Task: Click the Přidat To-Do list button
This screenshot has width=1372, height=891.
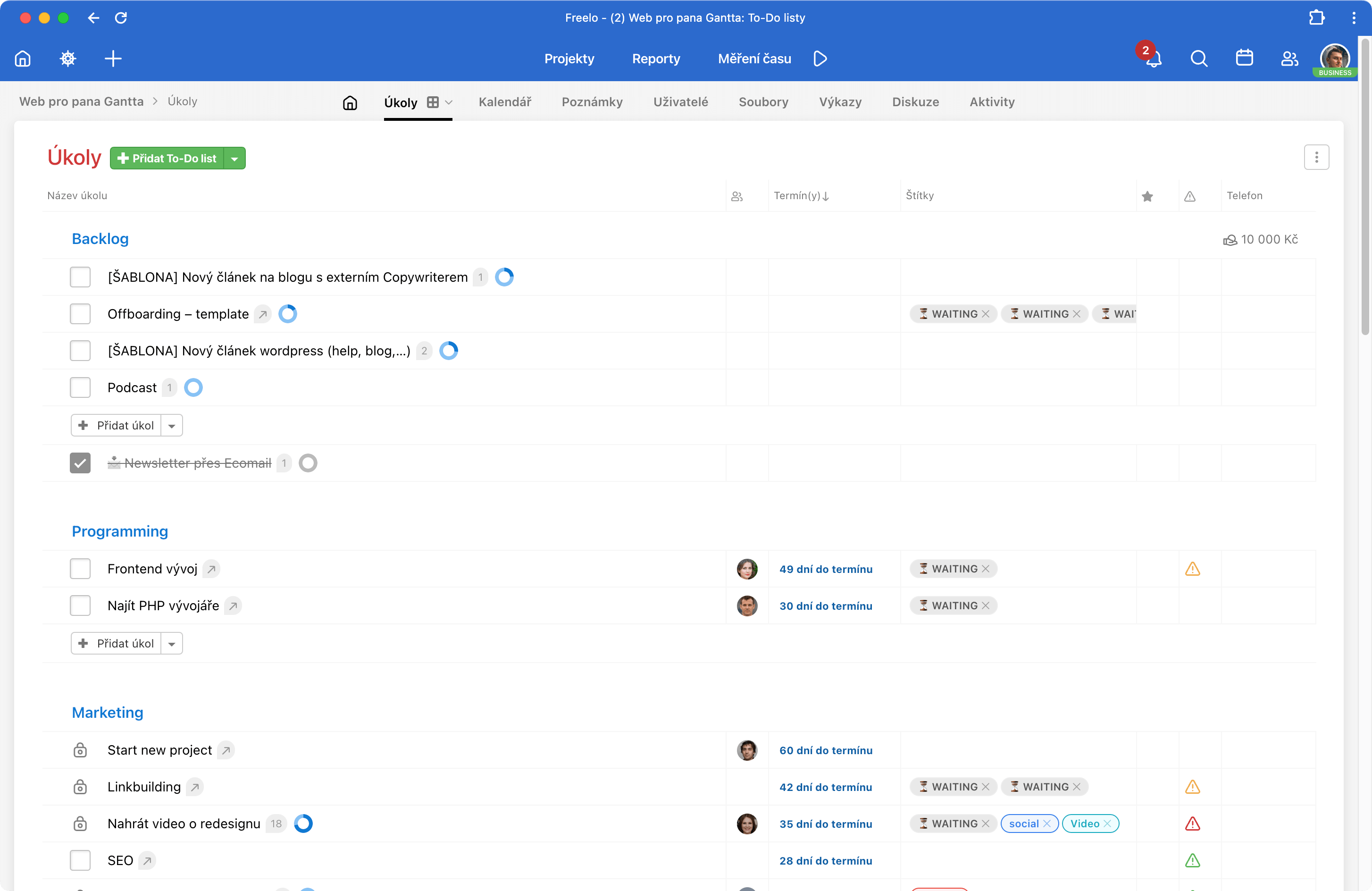Action: coord(167,159)
